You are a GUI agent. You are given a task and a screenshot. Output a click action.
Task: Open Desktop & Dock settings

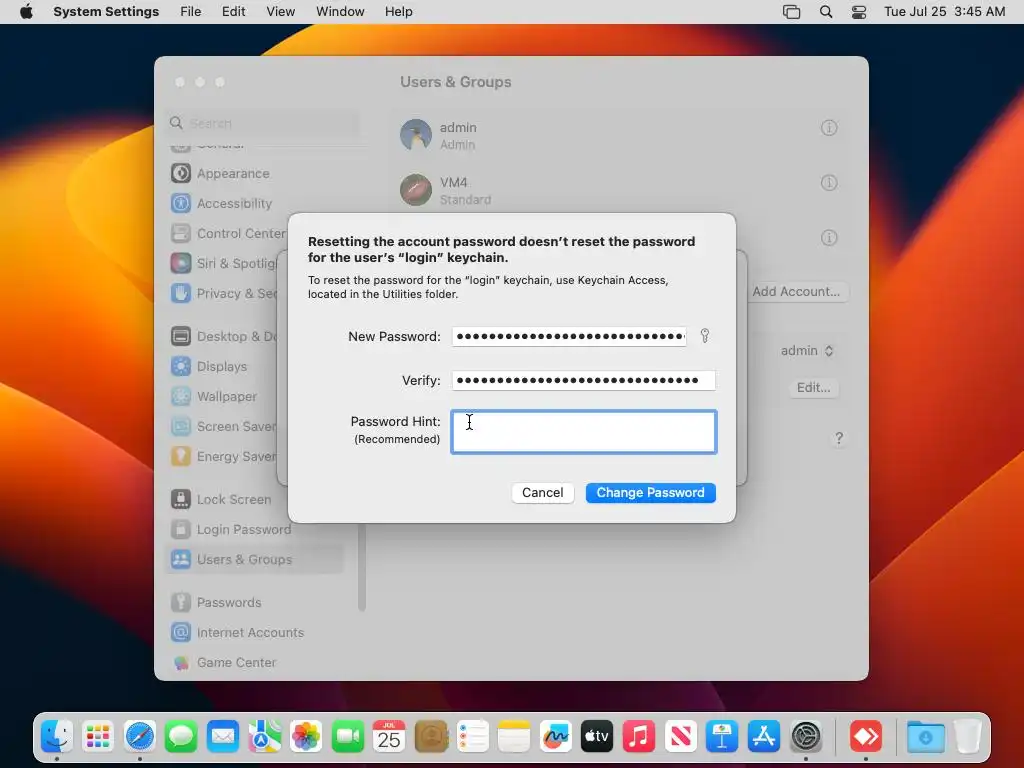tap(223, 336)
